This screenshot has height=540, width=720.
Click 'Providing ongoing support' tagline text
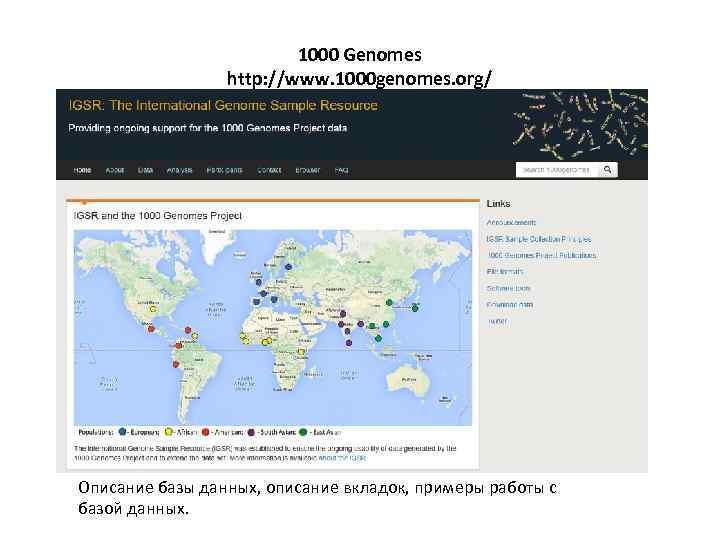pos(208,128)
